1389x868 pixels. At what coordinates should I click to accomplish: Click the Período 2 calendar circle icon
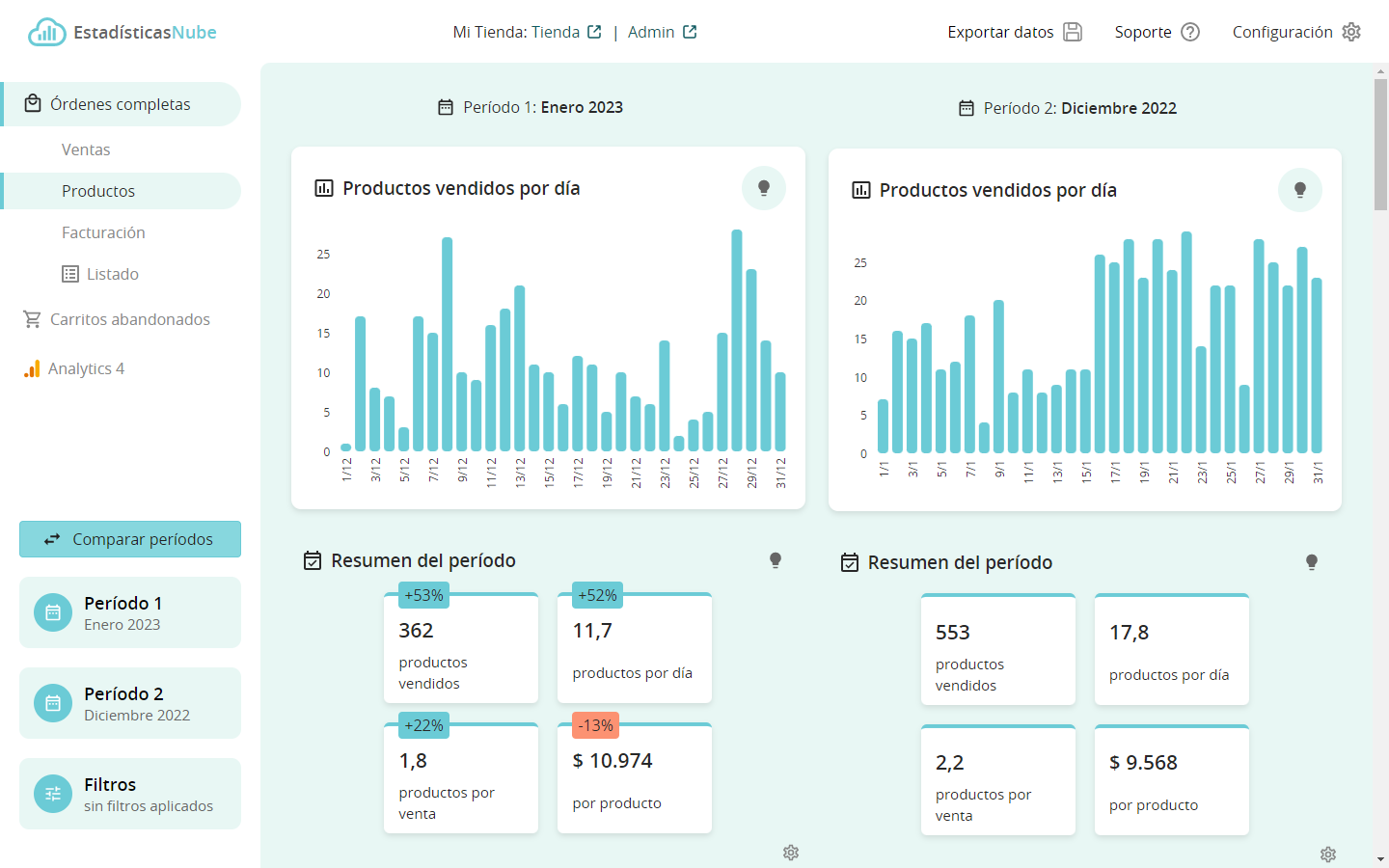point(53,703)
